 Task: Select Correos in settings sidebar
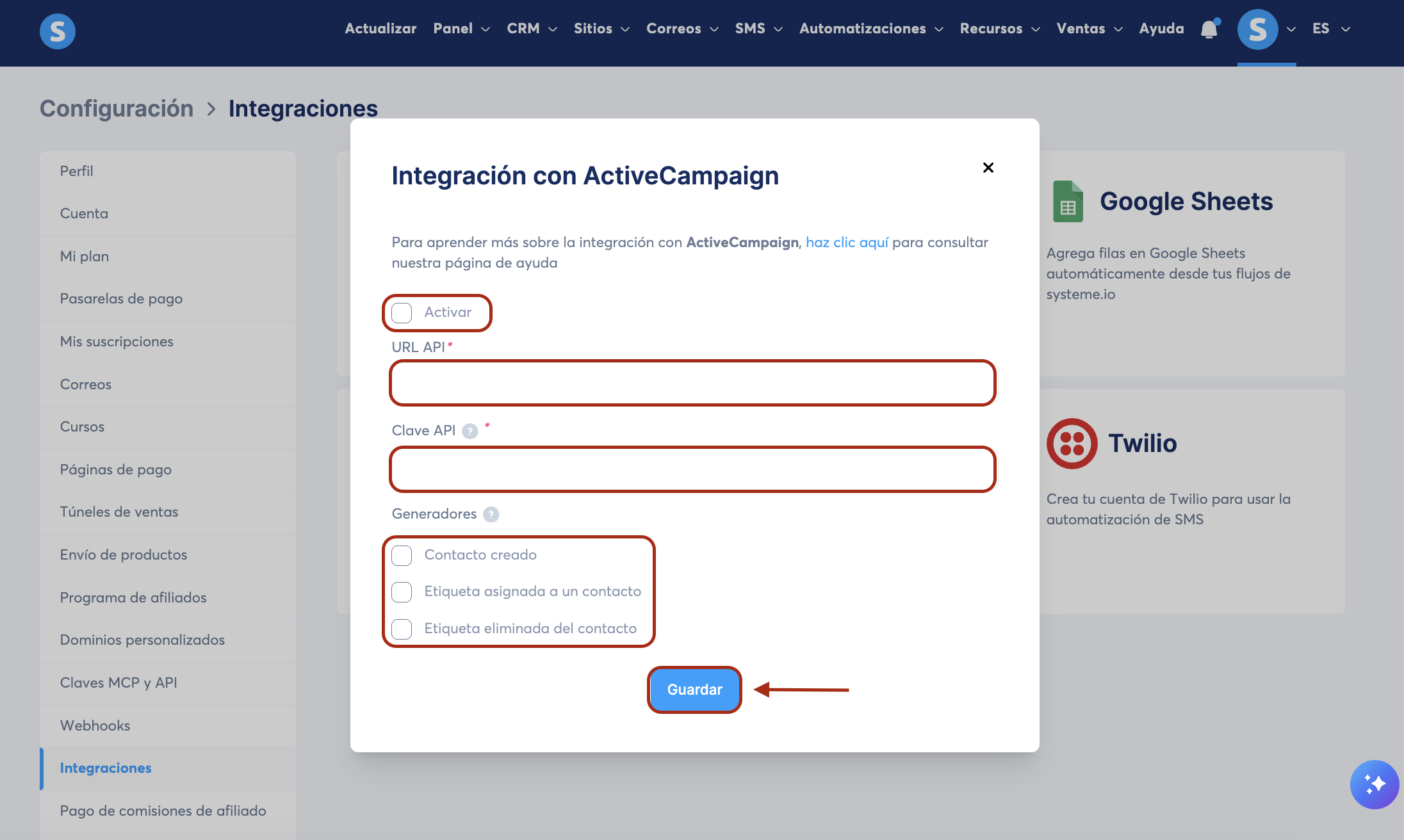[168, 385]
